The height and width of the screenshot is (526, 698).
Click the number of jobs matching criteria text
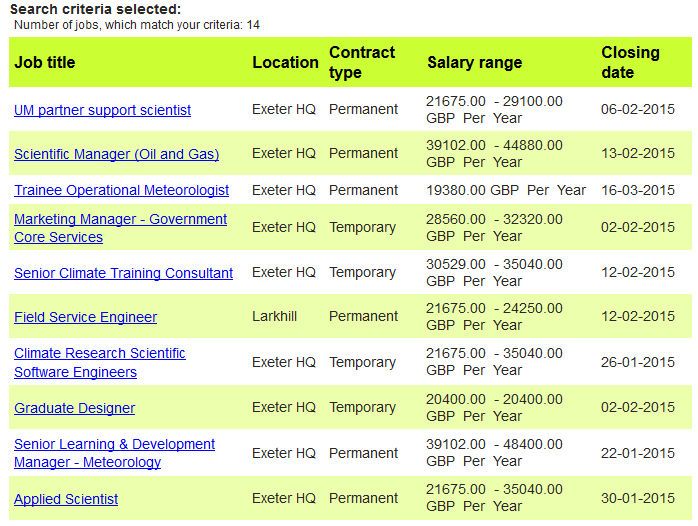pos(137,25)
